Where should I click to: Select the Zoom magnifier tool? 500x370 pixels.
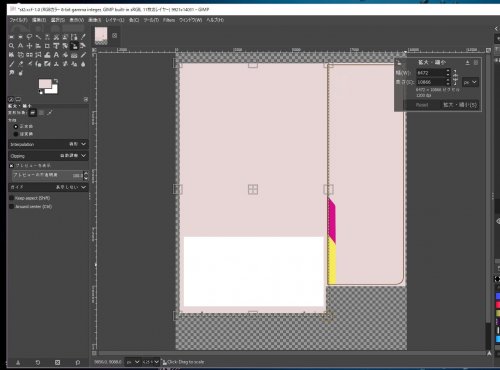(11, 46)
